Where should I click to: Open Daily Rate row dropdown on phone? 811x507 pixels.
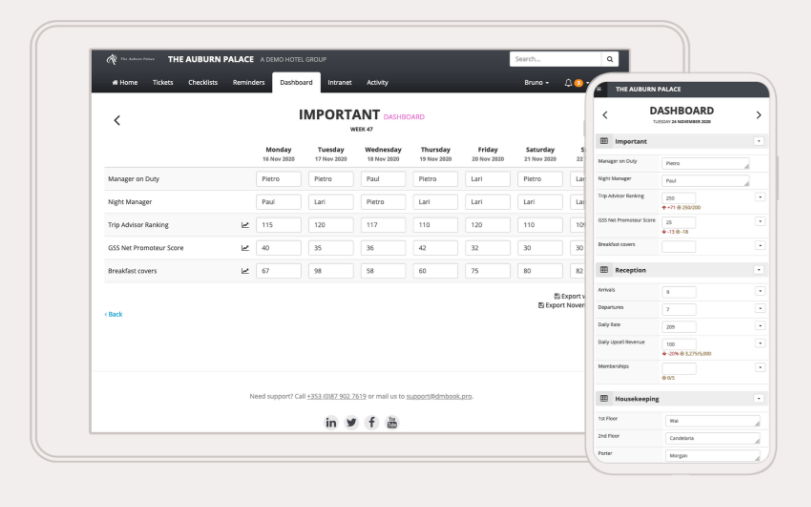point(760,326)
